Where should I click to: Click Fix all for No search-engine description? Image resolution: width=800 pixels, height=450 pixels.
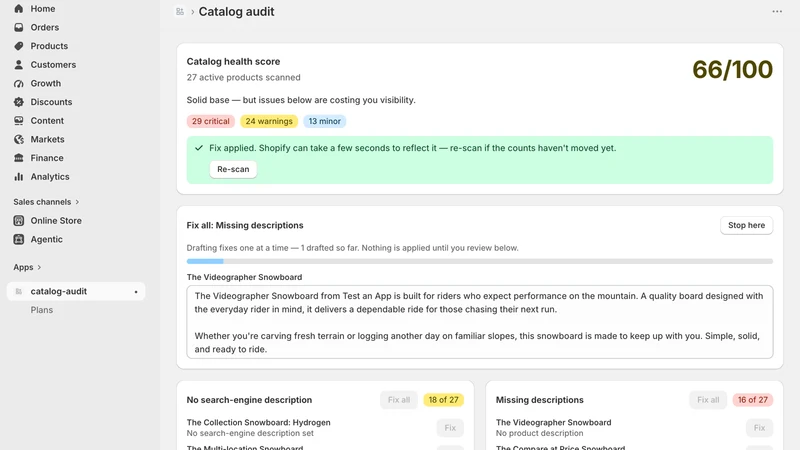point(398,400)
